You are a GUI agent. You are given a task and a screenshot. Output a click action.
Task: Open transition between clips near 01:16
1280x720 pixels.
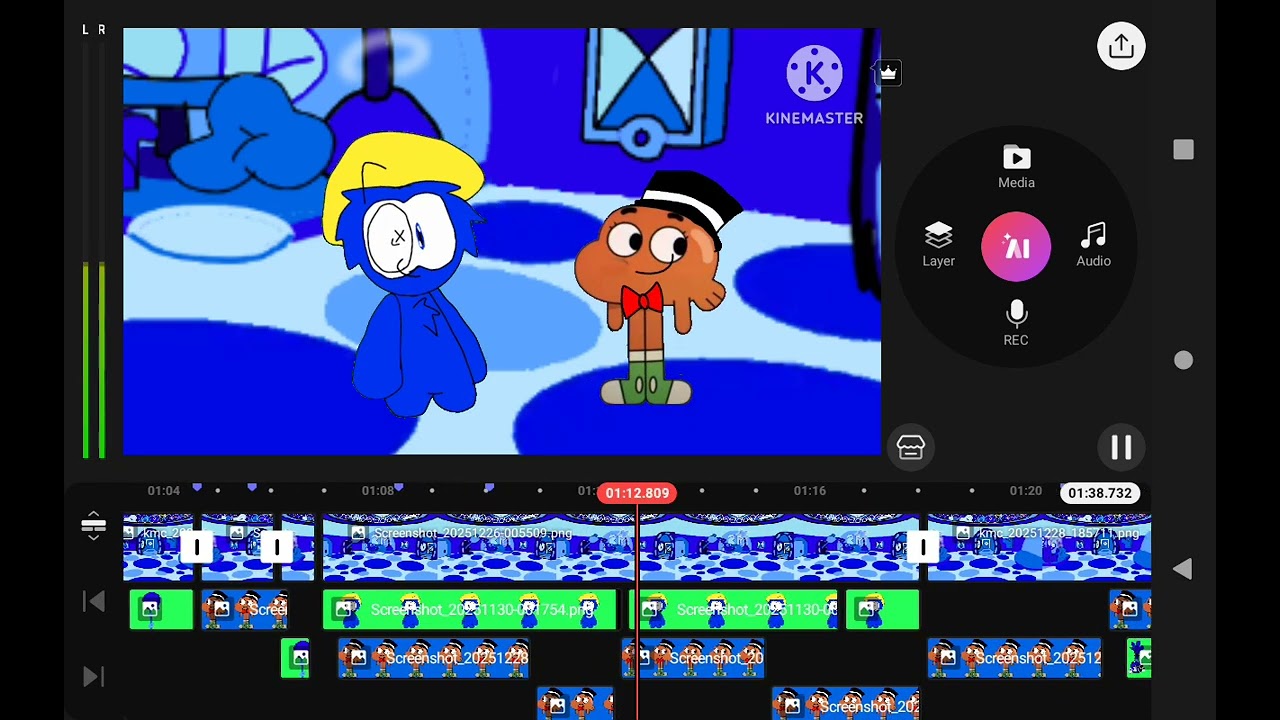[x=923, y=547]
